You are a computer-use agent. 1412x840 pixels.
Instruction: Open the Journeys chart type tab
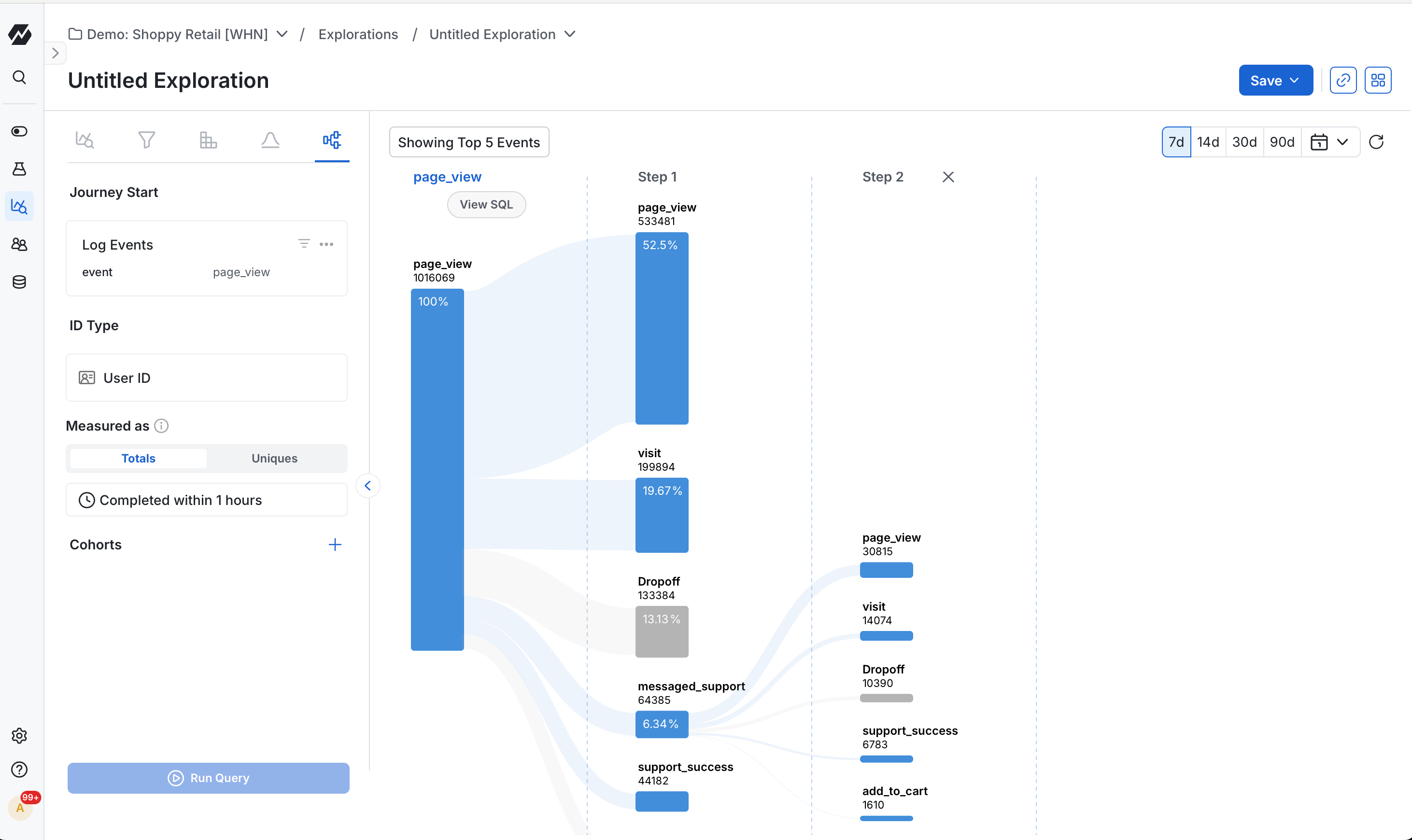tap(332, 140)
